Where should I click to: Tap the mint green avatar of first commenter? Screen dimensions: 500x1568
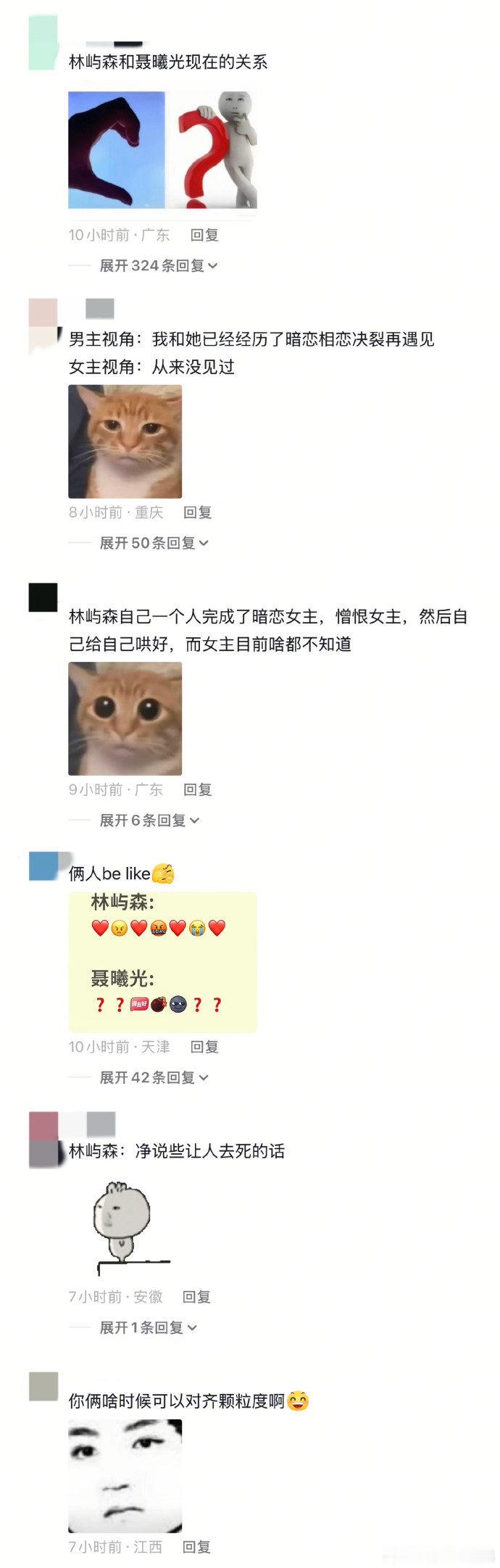[43, 44]
